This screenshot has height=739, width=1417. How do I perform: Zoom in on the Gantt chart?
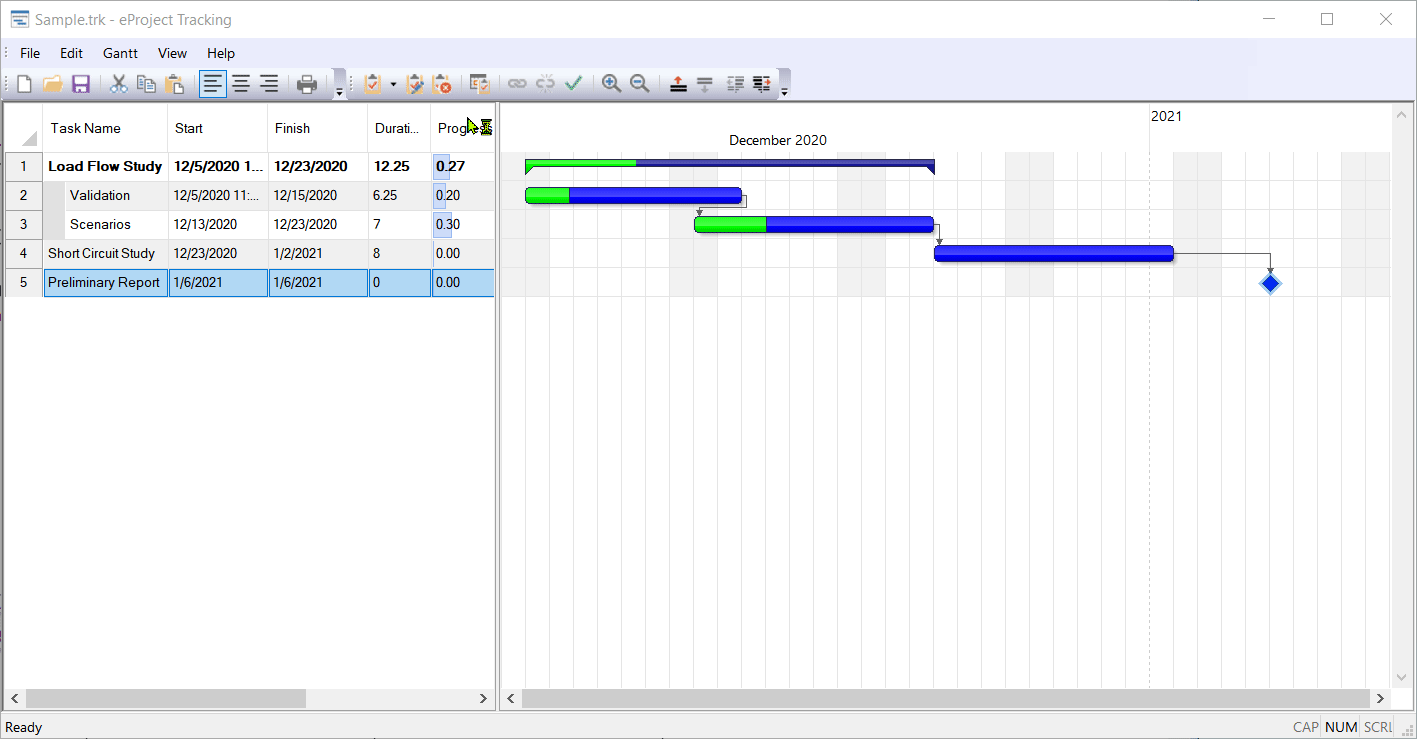(612, 84)
